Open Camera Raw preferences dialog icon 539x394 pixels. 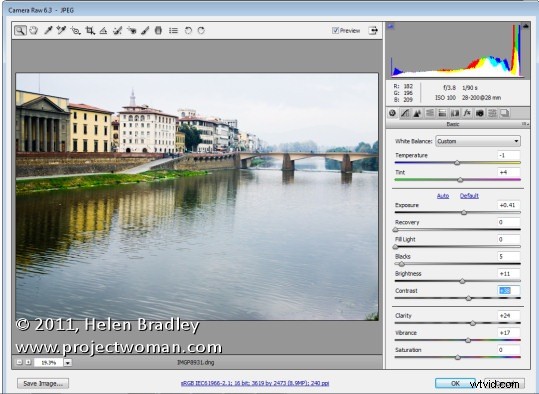coord(174,31)
